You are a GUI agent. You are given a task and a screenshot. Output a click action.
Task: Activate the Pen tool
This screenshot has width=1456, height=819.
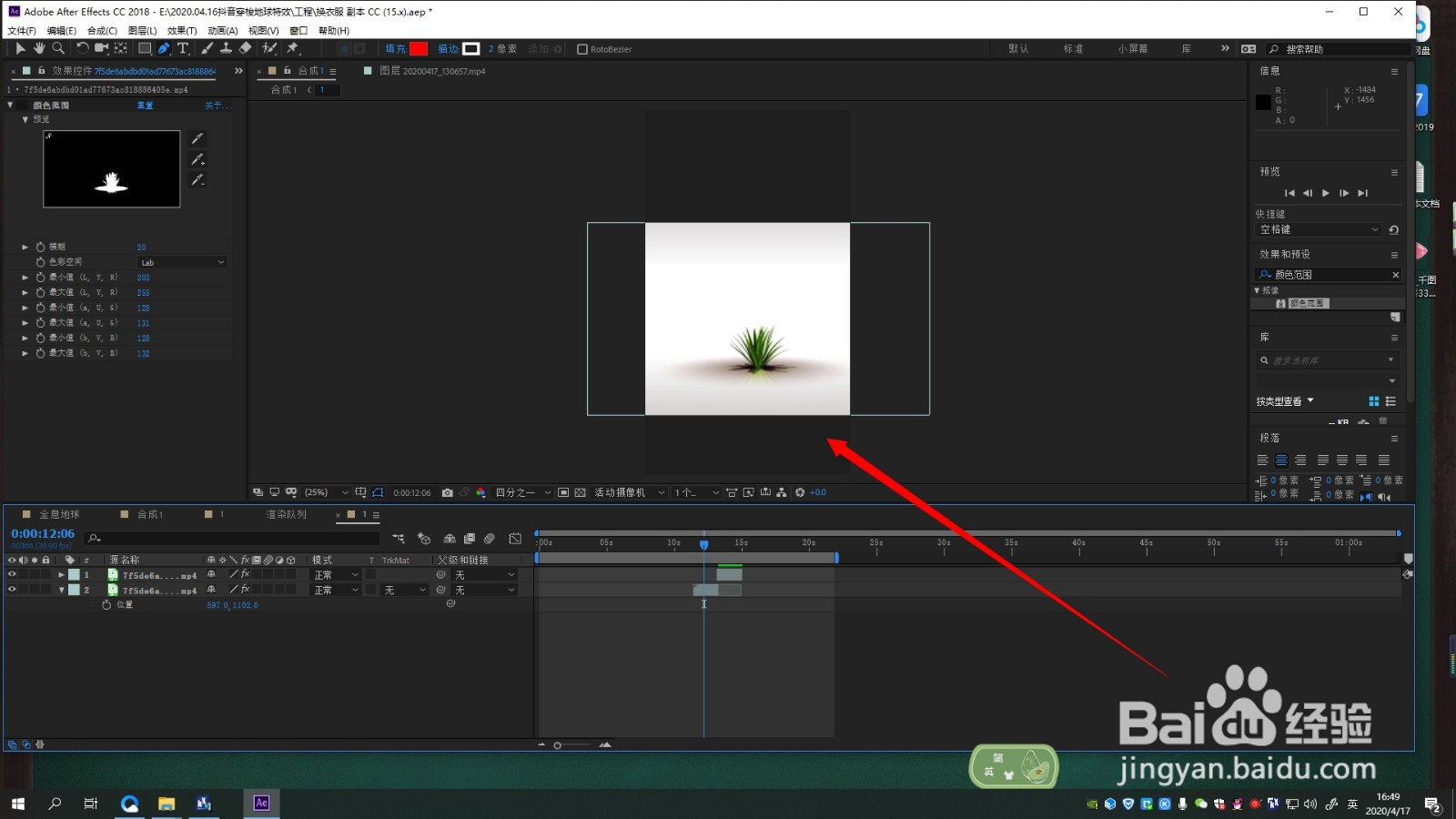tap(164, 48)
